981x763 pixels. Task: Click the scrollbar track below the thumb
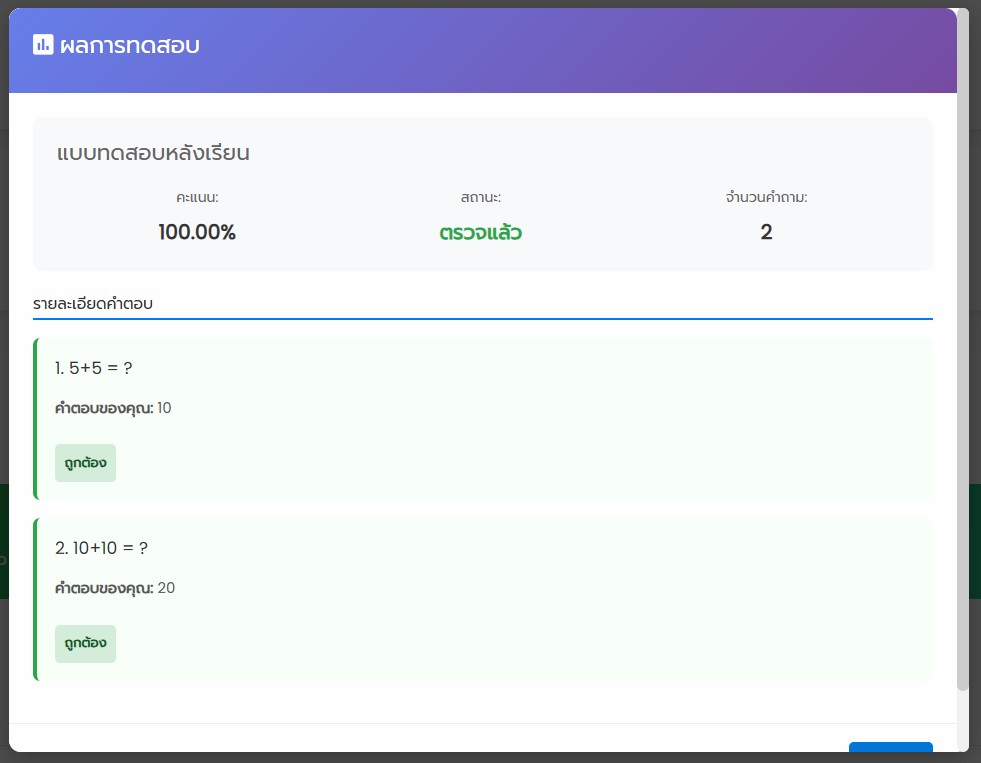tap(963, 720)
